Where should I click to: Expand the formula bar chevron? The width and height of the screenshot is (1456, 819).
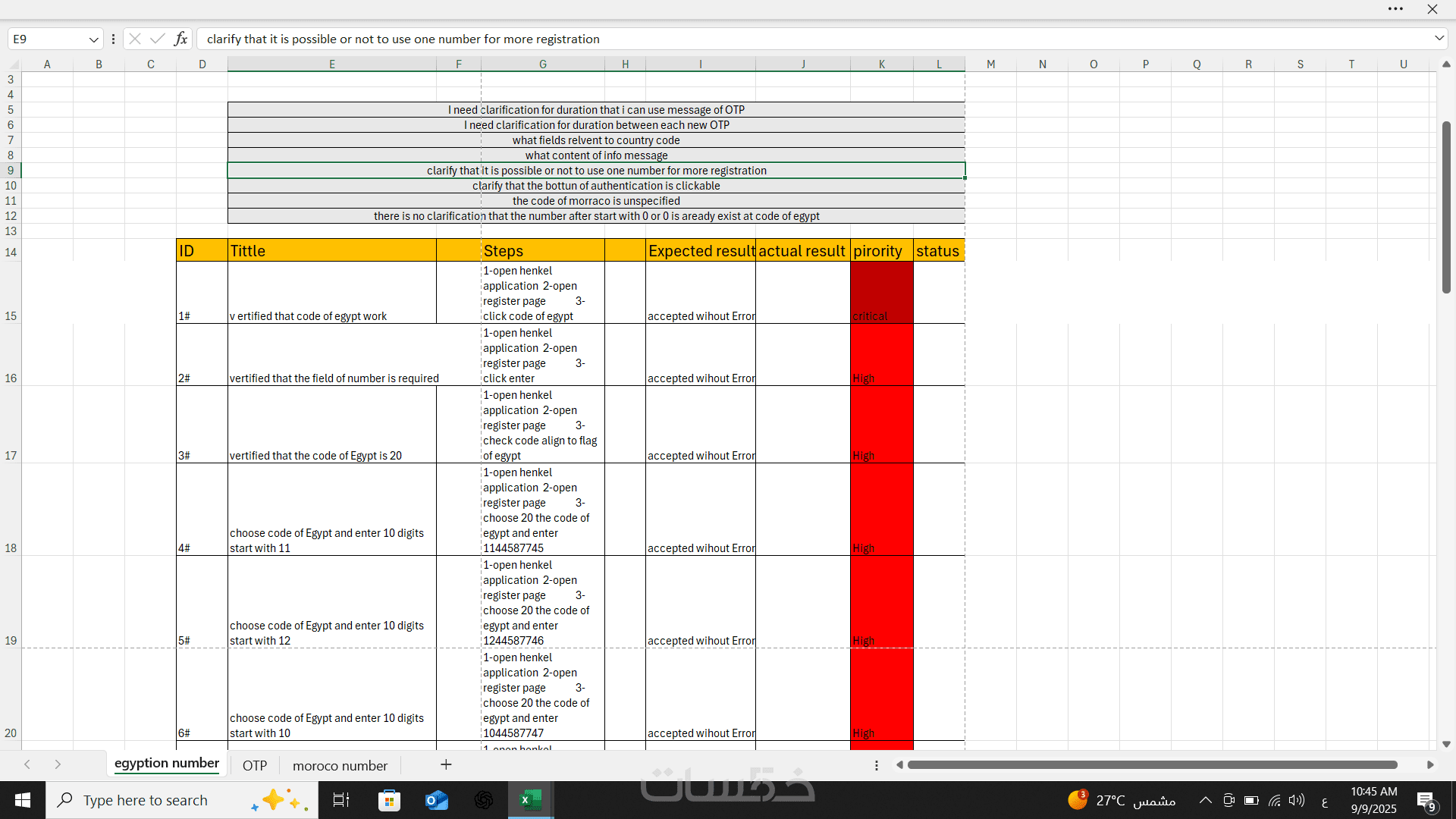tap(1439, 38)
